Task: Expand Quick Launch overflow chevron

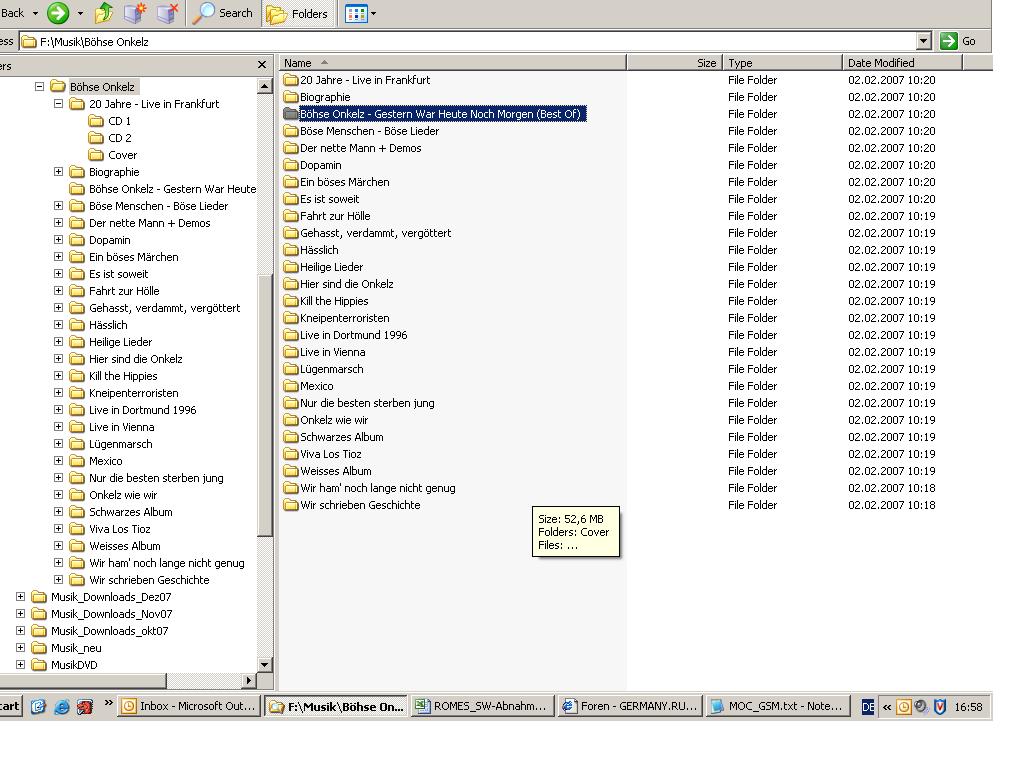Action: pos(108,703)
